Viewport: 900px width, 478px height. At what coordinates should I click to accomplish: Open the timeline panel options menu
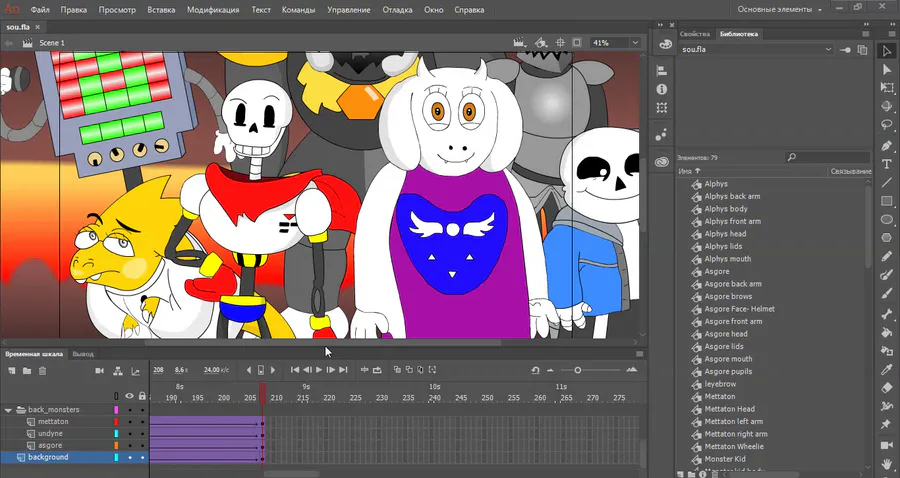point(639,354)
